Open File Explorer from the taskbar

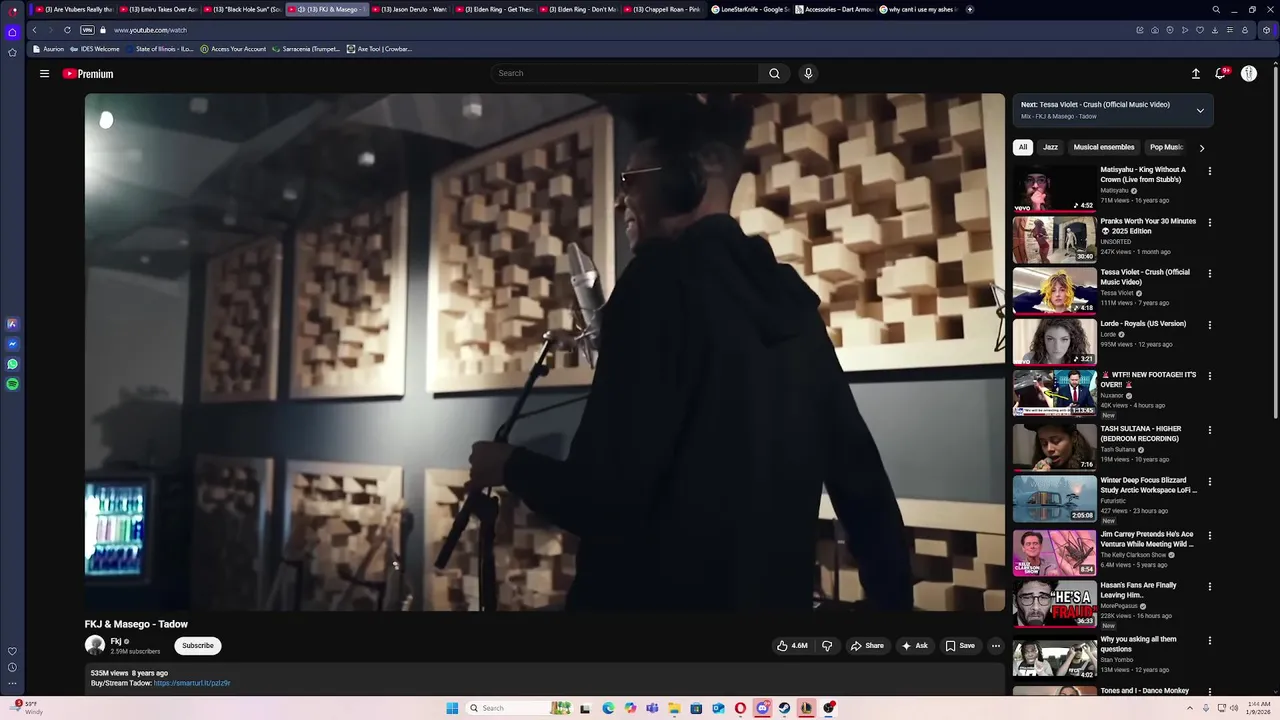(x=674, y=708)
